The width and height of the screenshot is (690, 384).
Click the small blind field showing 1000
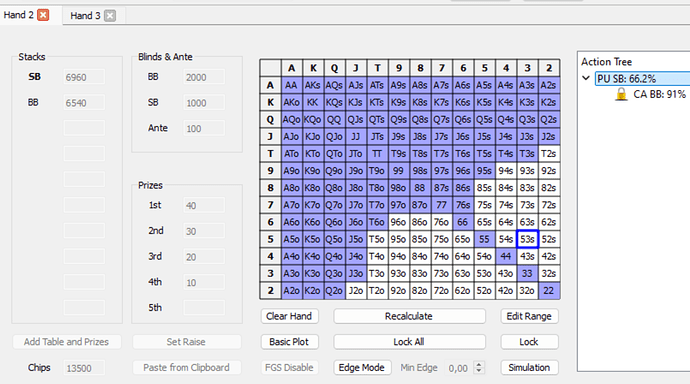(x=204, y=103)
